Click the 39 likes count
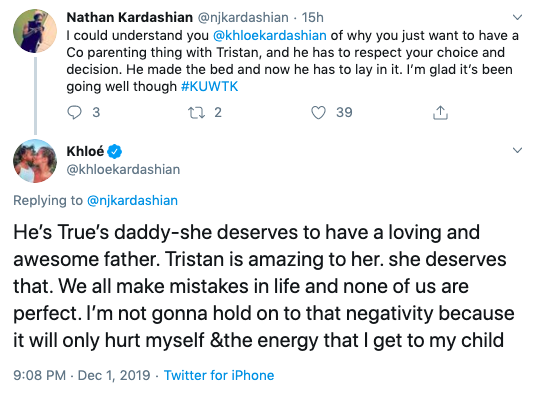 tap(344, 112)
